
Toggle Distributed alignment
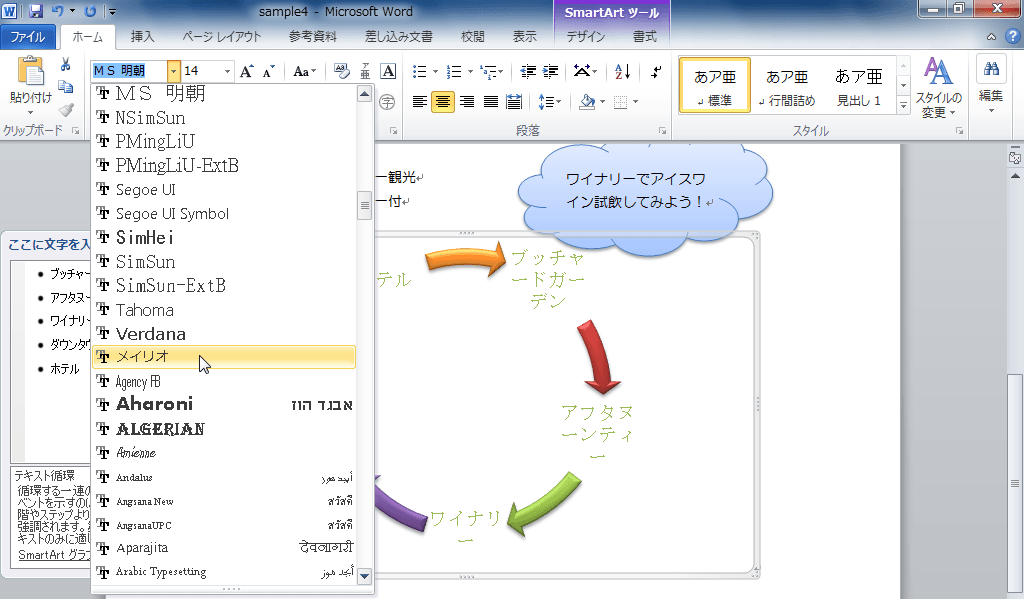[514, 102]
